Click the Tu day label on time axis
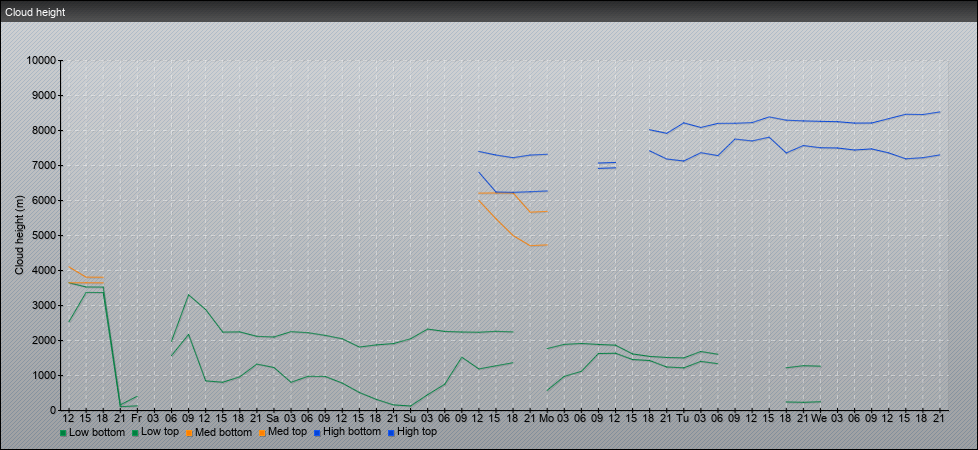 tap(683, 418)
